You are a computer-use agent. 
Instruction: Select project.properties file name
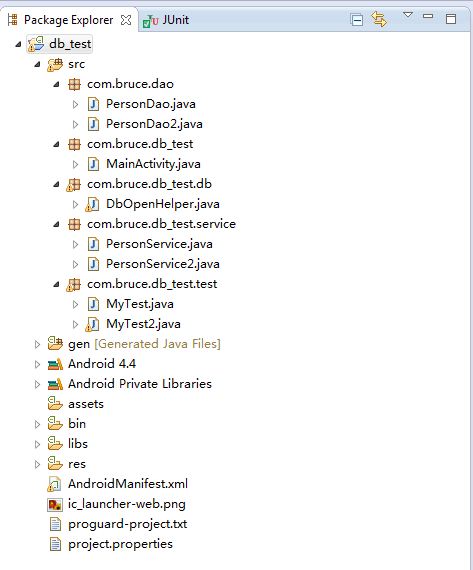click(120, 544)
